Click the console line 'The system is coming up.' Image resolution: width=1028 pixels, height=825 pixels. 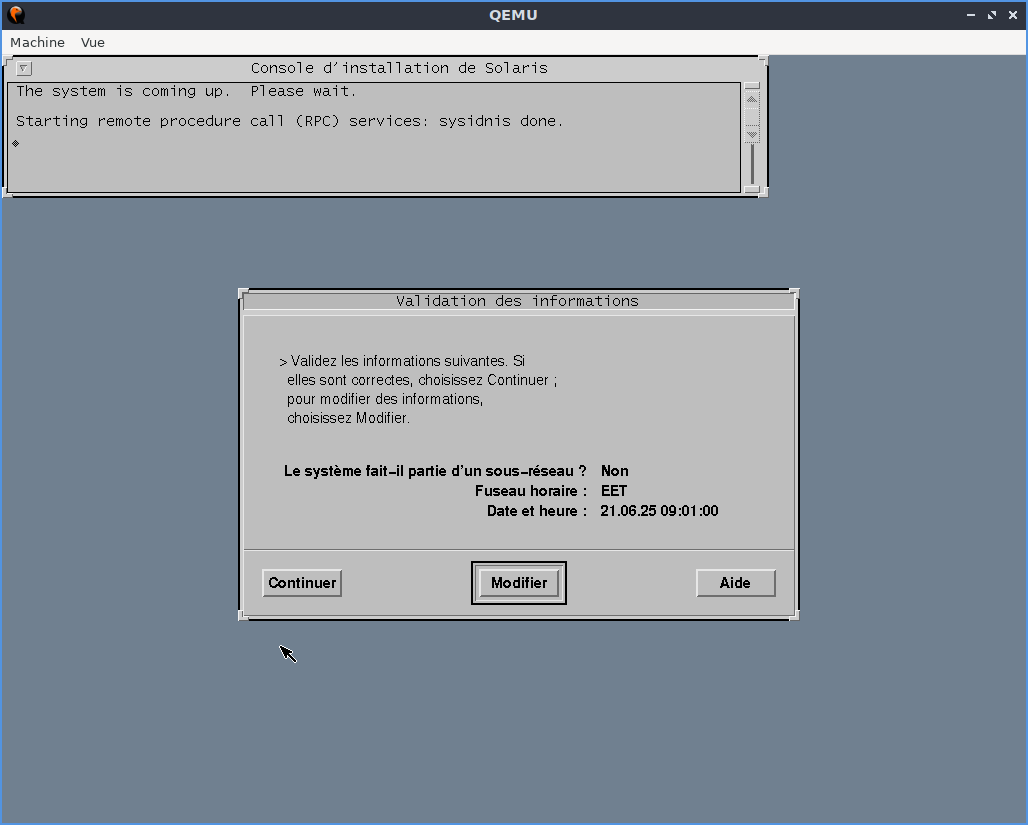coord(123,91)
